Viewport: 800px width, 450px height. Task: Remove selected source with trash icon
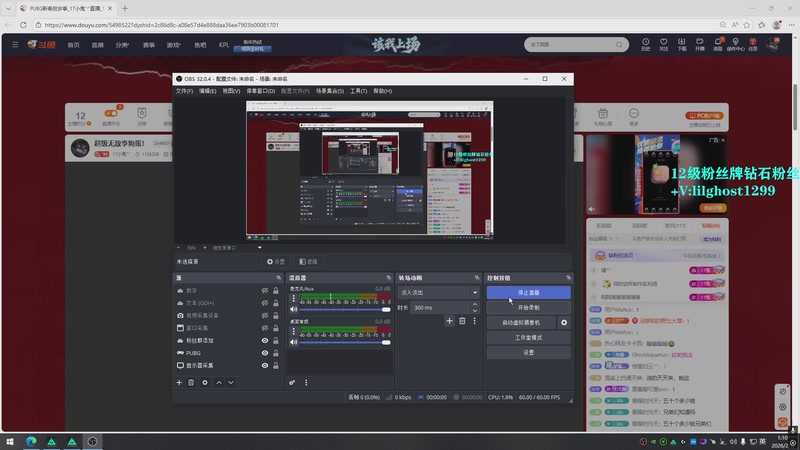click(x=191, y=383)
